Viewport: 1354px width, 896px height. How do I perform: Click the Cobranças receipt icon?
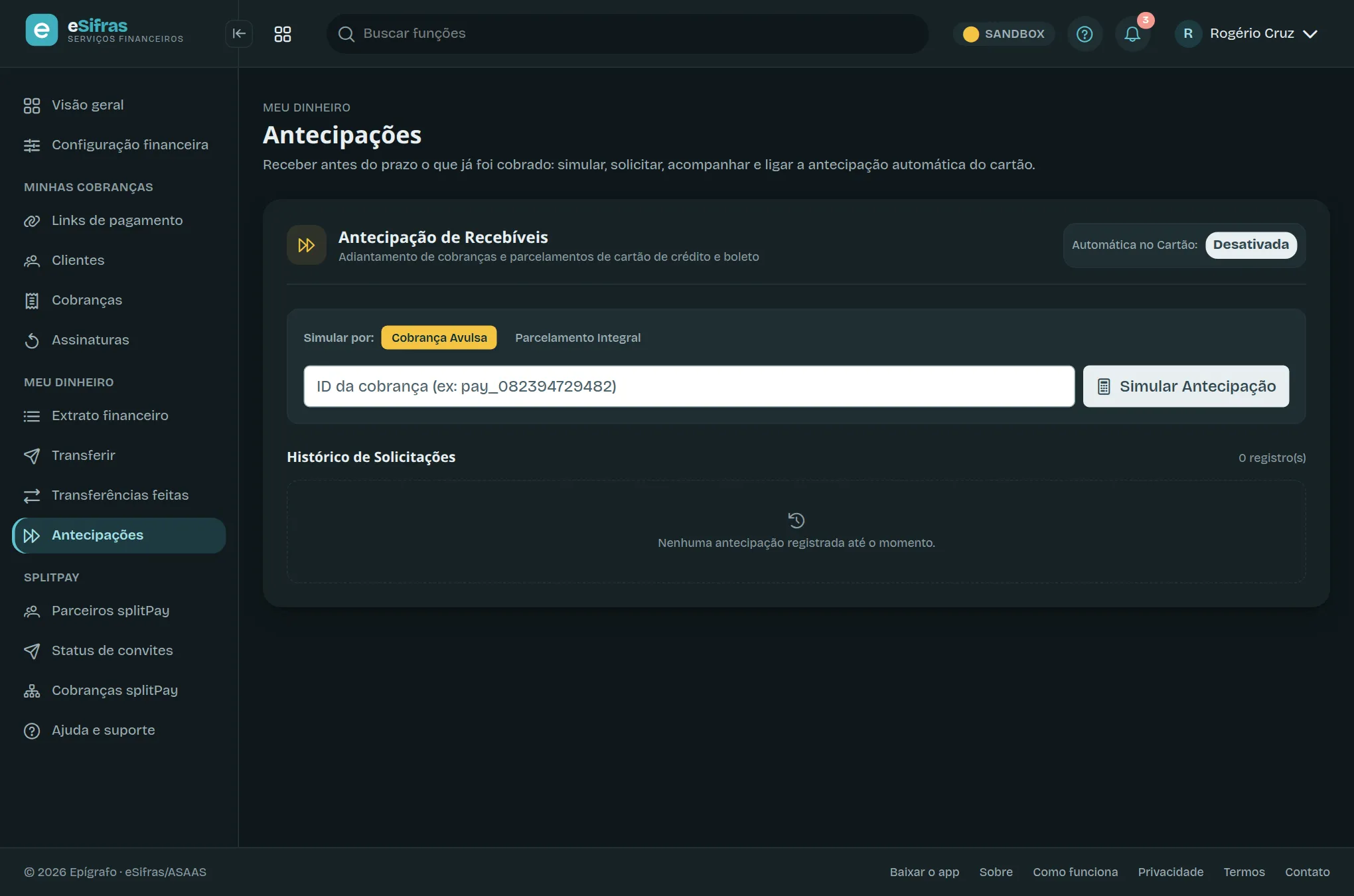(x=32, y=301)
